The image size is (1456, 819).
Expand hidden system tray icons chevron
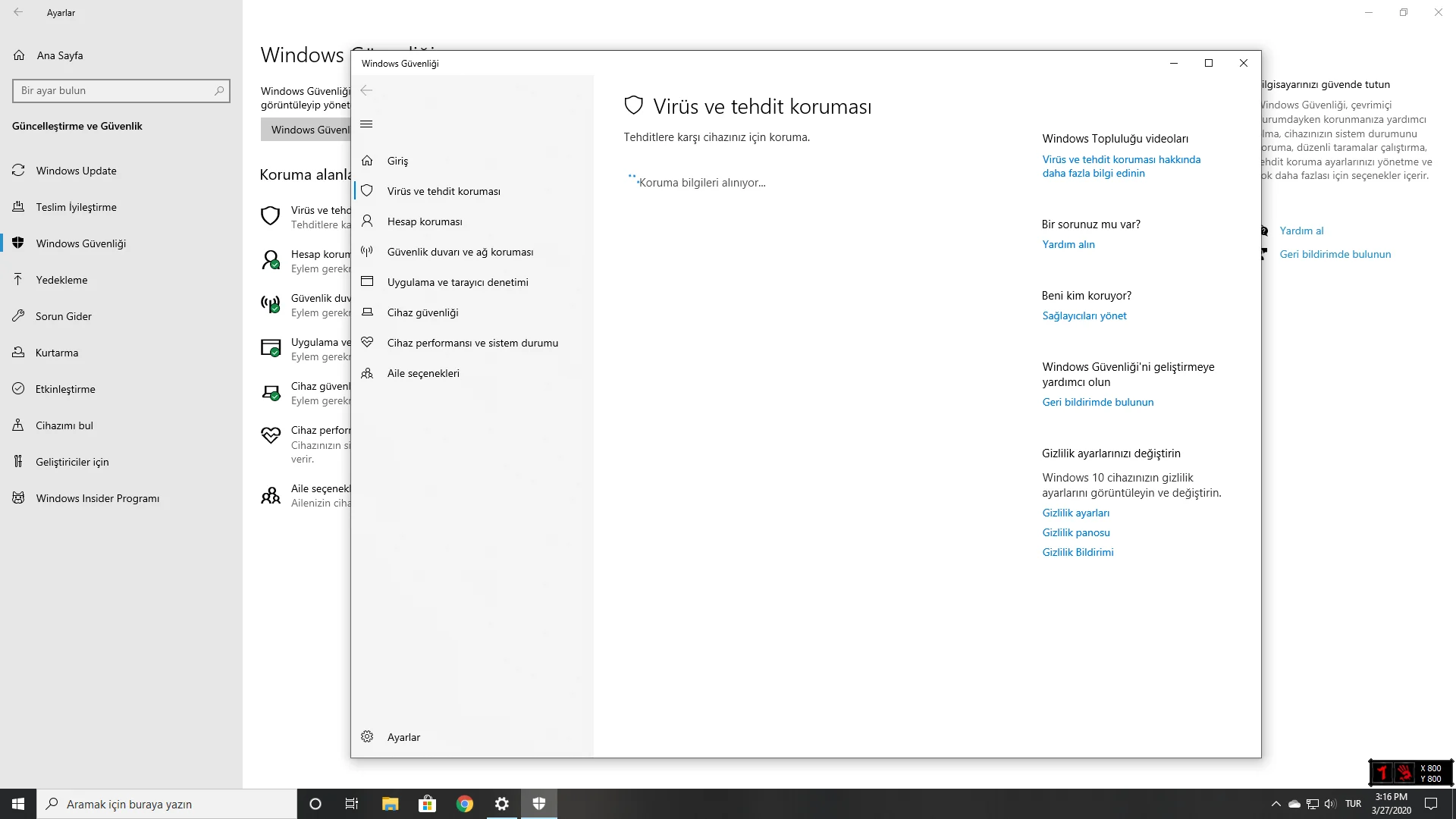[x=1276, y=804]
